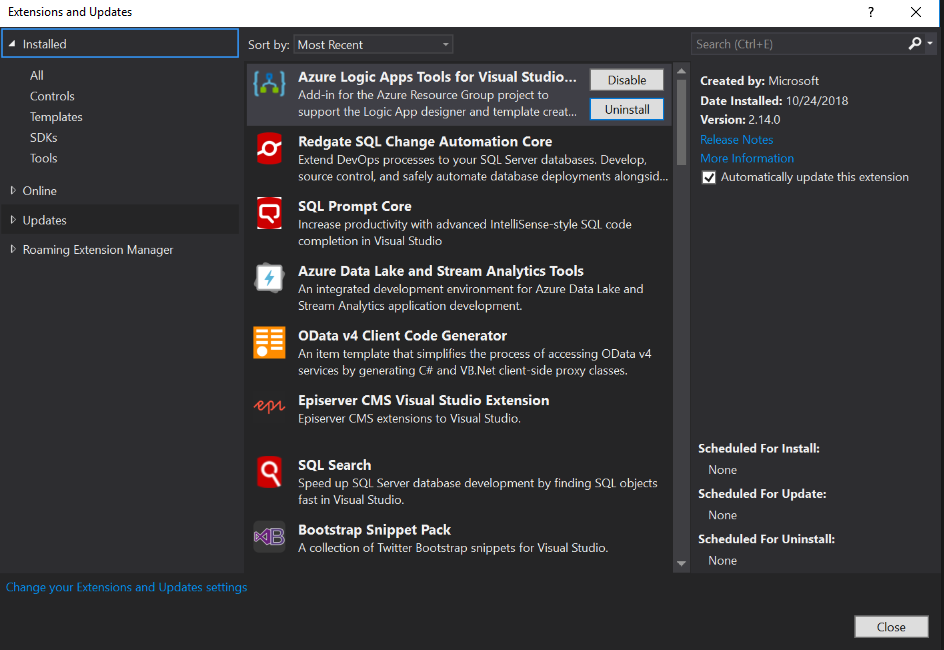Toggle Automatically update this extension checkbox
This screenshot has height=650, width=944.
tap(709, 178)
